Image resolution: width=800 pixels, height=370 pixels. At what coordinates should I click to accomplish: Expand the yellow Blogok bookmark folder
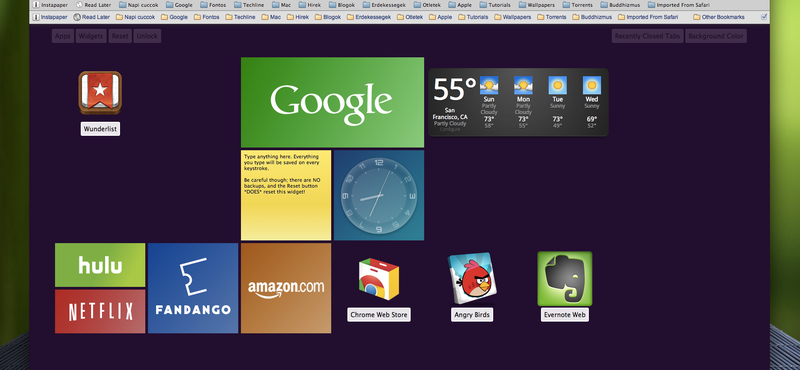pyautogui.click(x=328, y=17)
